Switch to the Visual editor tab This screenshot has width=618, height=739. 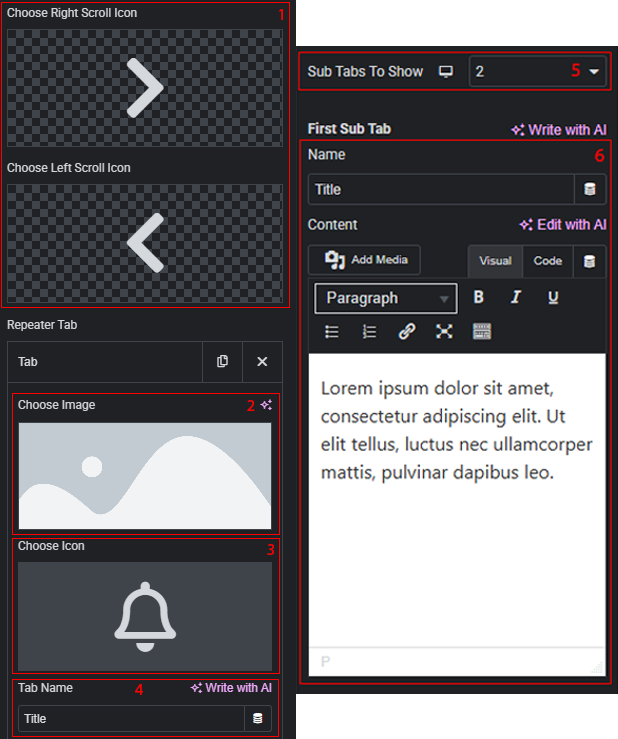point(495,261)
